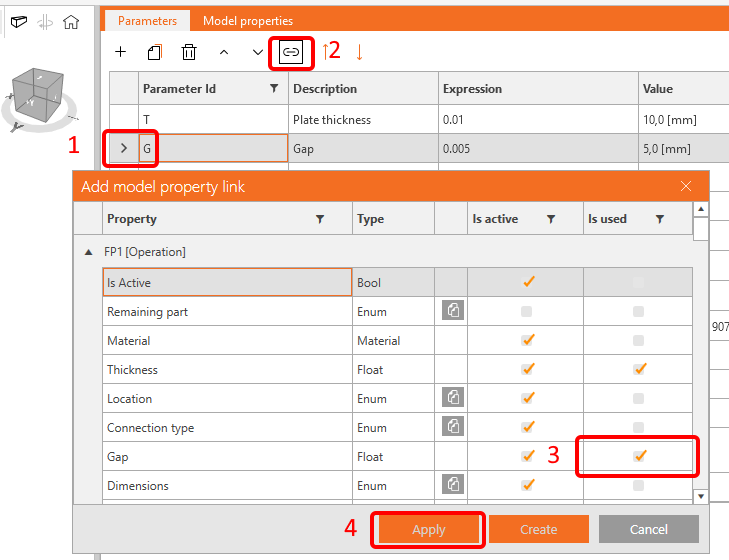Expand the G parameter row
Screen dimensions: 729x560
[x=124, y=149]
